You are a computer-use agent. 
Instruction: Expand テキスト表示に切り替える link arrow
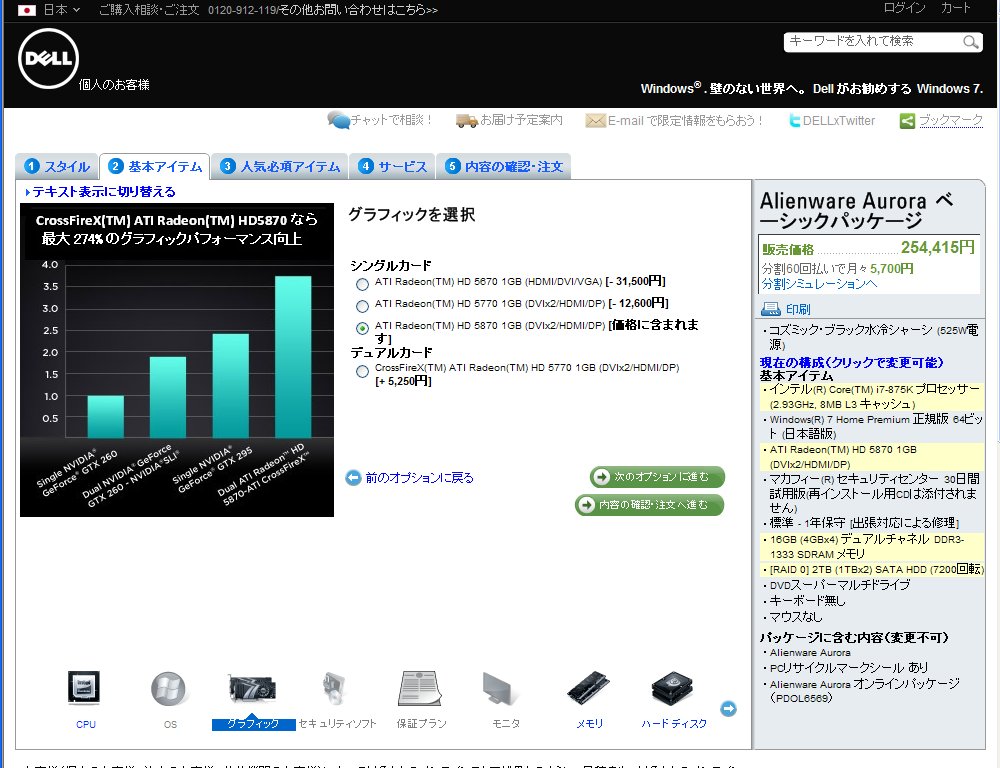coord(27,192)
